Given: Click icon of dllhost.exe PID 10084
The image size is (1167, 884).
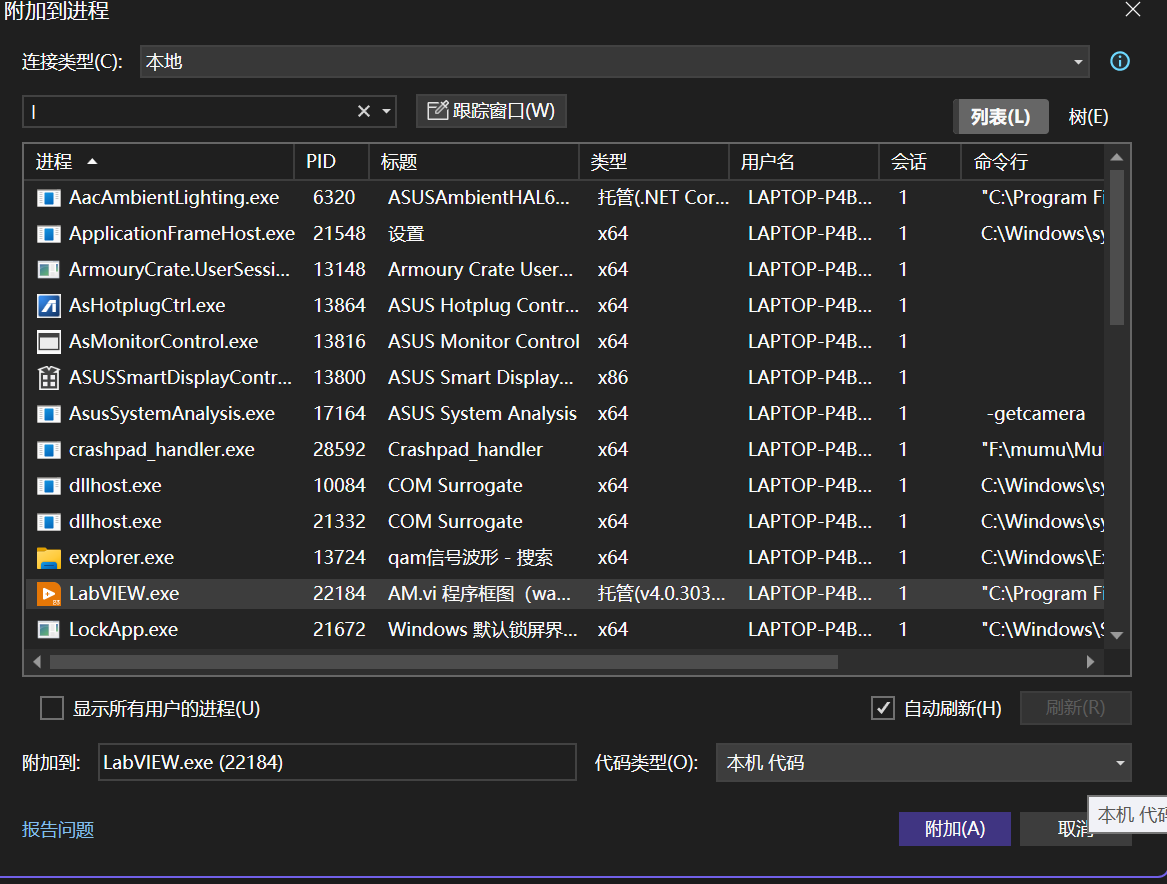Looking at the screenshot, I should 48,486.
